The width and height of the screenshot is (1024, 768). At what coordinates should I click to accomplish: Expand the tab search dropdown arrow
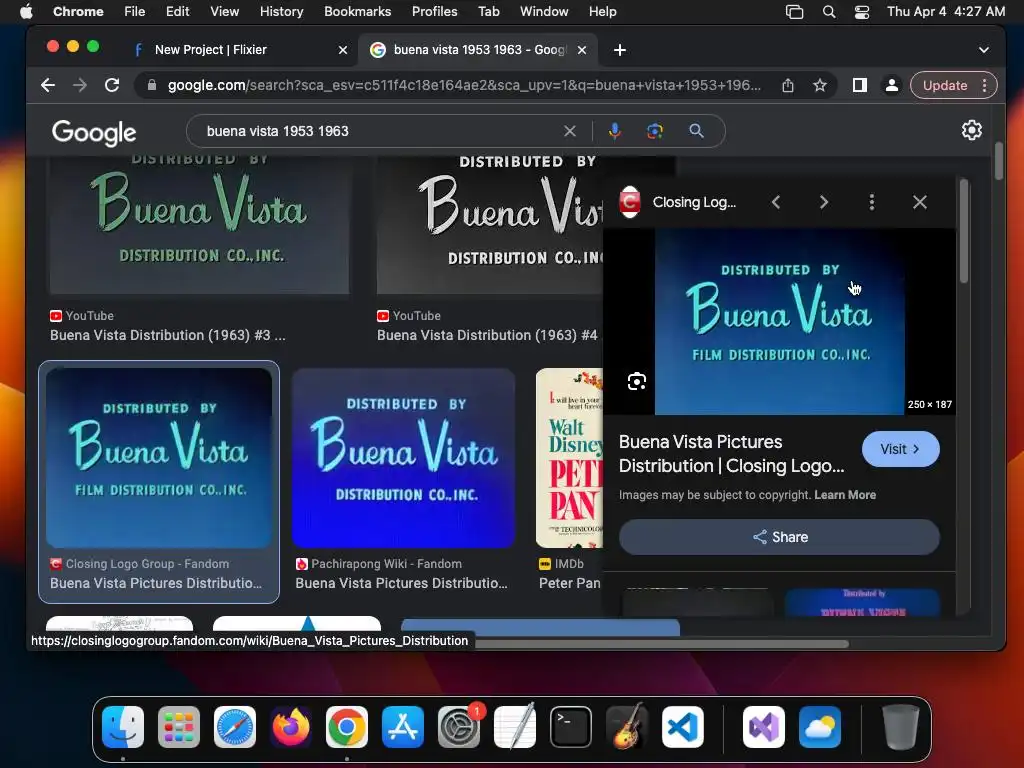[984, 50]
